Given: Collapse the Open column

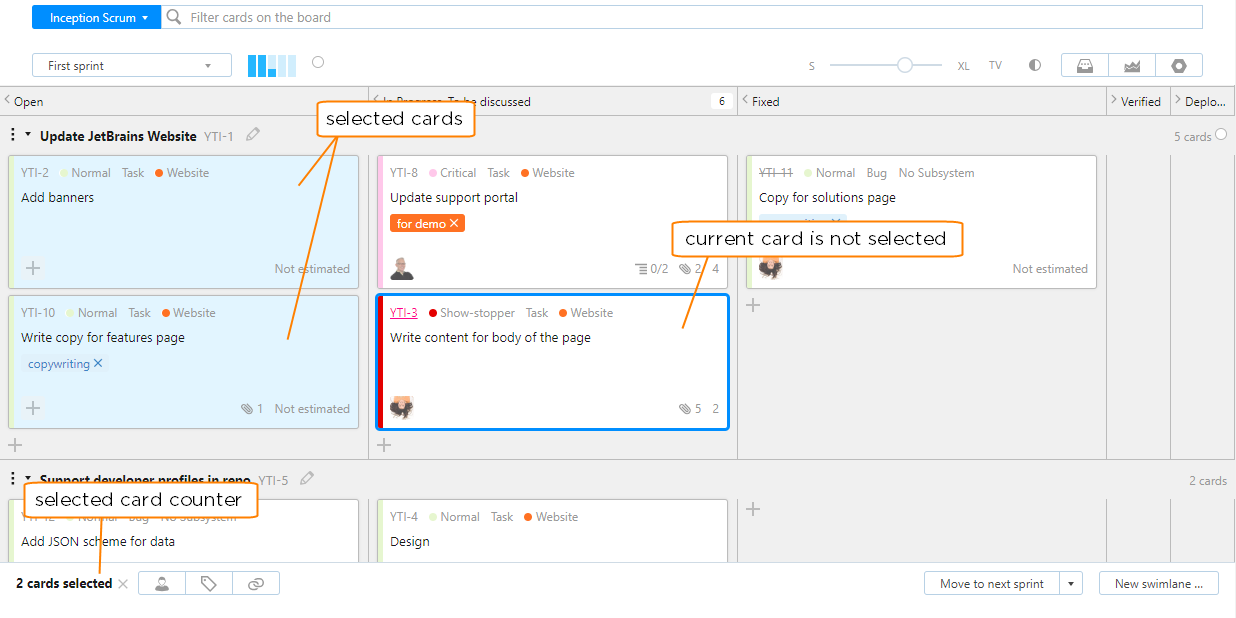Looking at the screenshot, I should click(7, 101).
